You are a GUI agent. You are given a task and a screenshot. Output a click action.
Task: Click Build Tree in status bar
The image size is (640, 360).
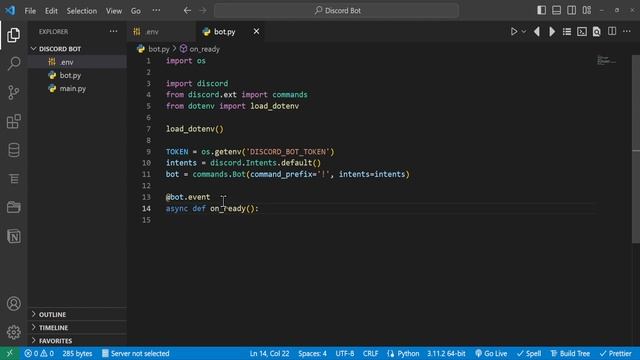coord(570,353)
